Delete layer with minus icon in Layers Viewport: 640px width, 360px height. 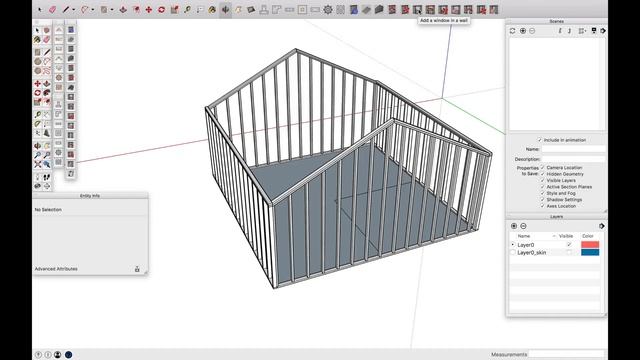[x=523, y=226]
